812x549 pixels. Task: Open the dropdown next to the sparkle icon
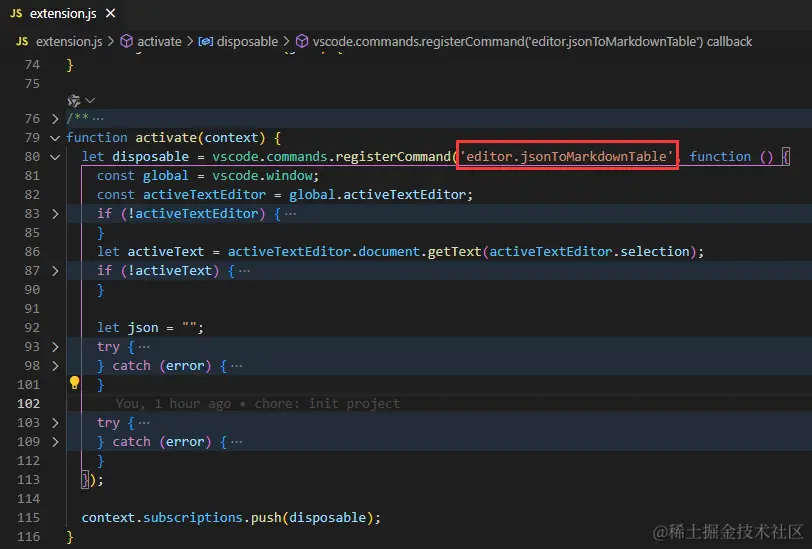click(x=90, y=100)
